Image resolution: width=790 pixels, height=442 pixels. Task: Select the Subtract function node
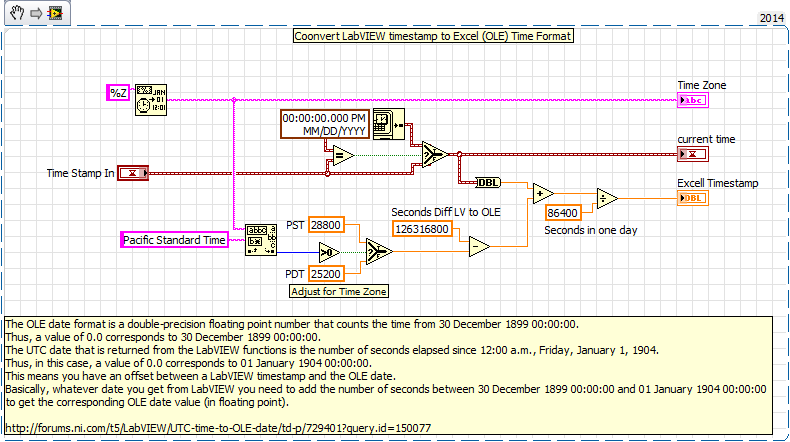[479, 246]
